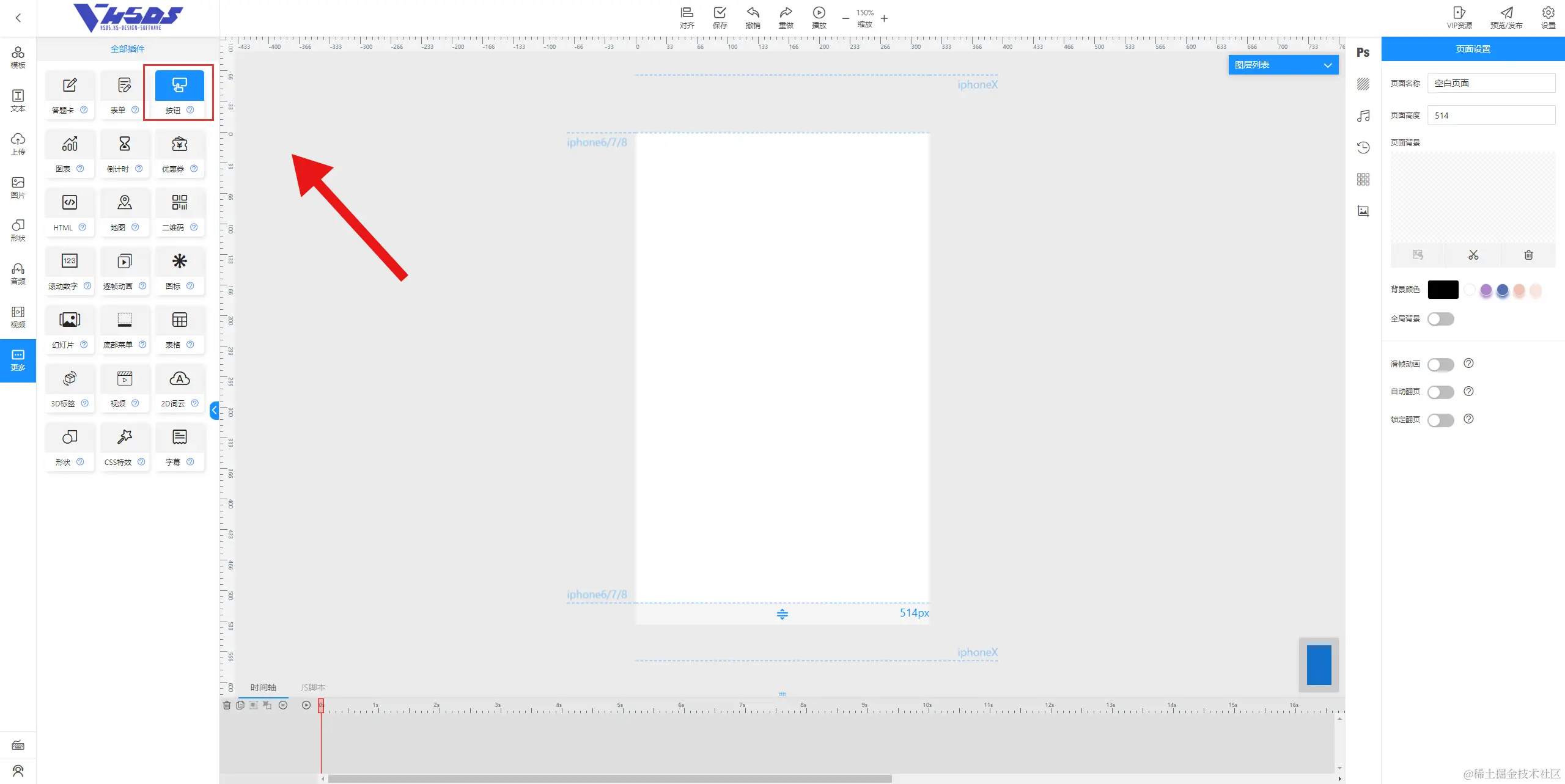Toggle the 锁定翻页 switch
This screenshot has width=1565, height=784.
point(1440,420)
